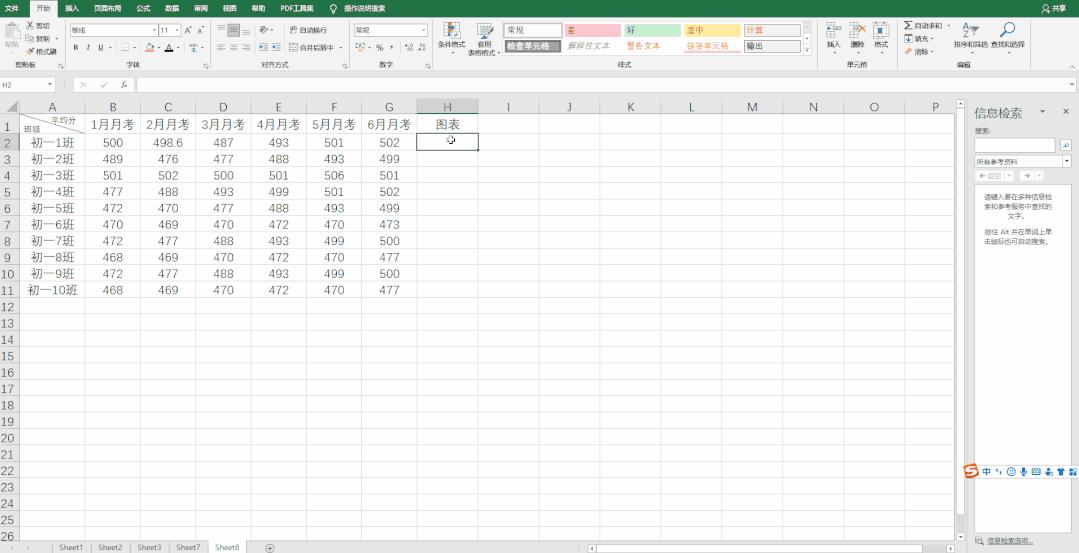Click the Insert Function (fx) icon
Viewport: 1079px width, 553px height.
(124, 85)
